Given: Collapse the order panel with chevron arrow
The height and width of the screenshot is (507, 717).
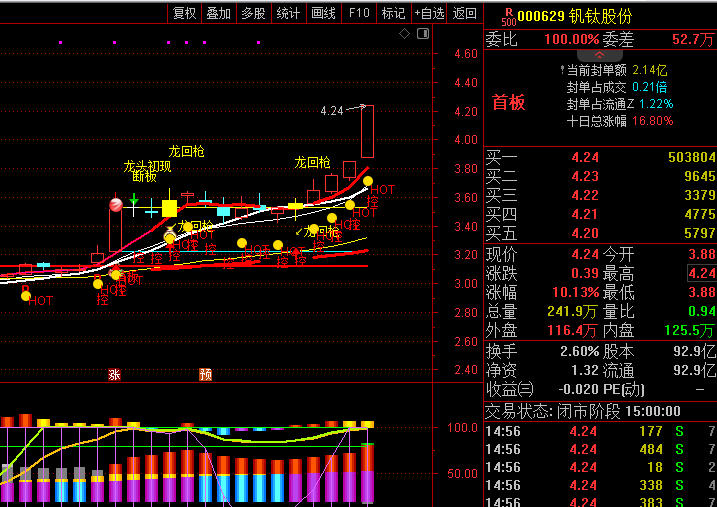Looking at the screenshot, I should (600, 53).
